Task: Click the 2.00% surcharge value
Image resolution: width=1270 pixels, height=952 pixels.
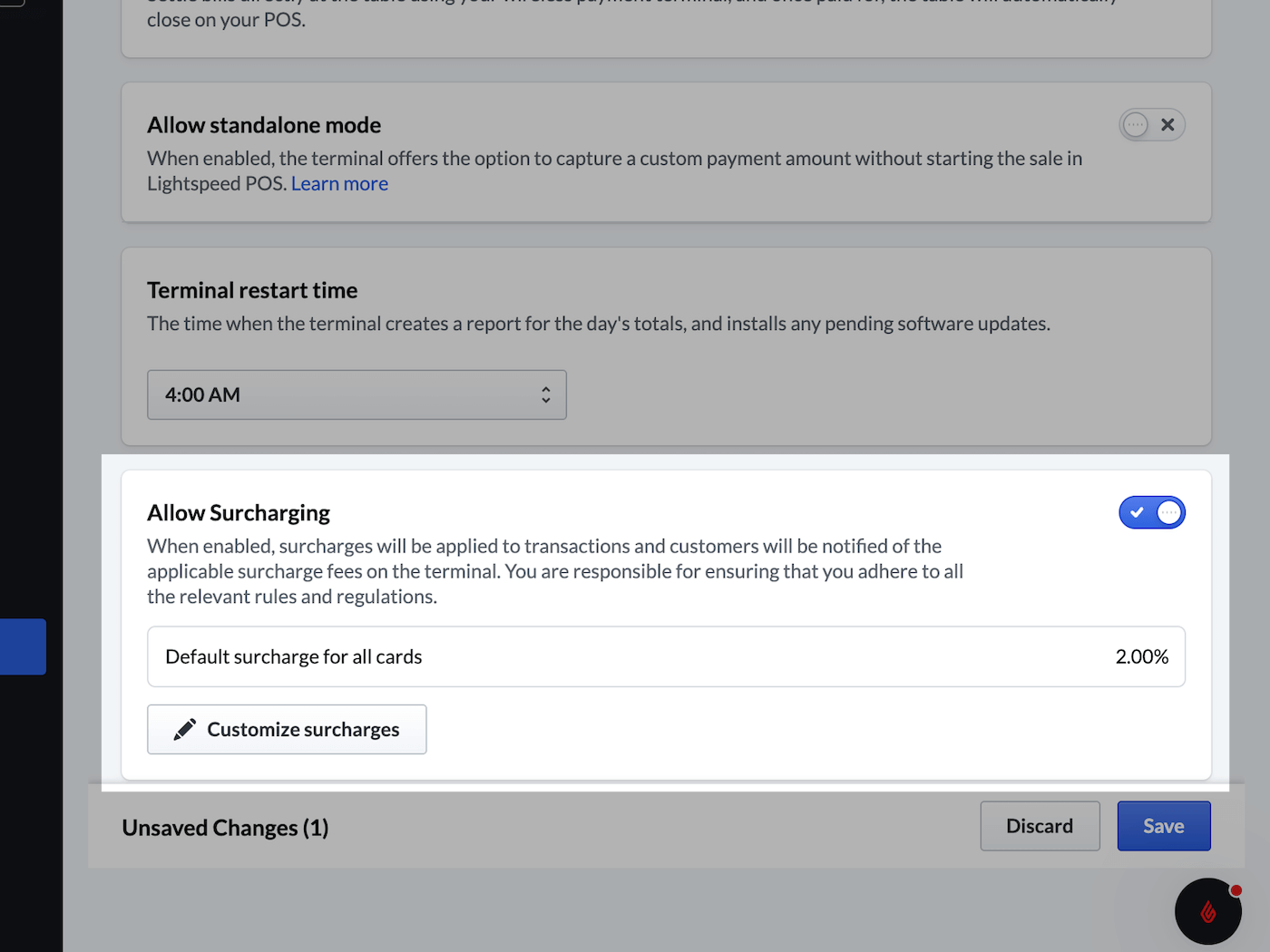Action: tap(1141, 656)
